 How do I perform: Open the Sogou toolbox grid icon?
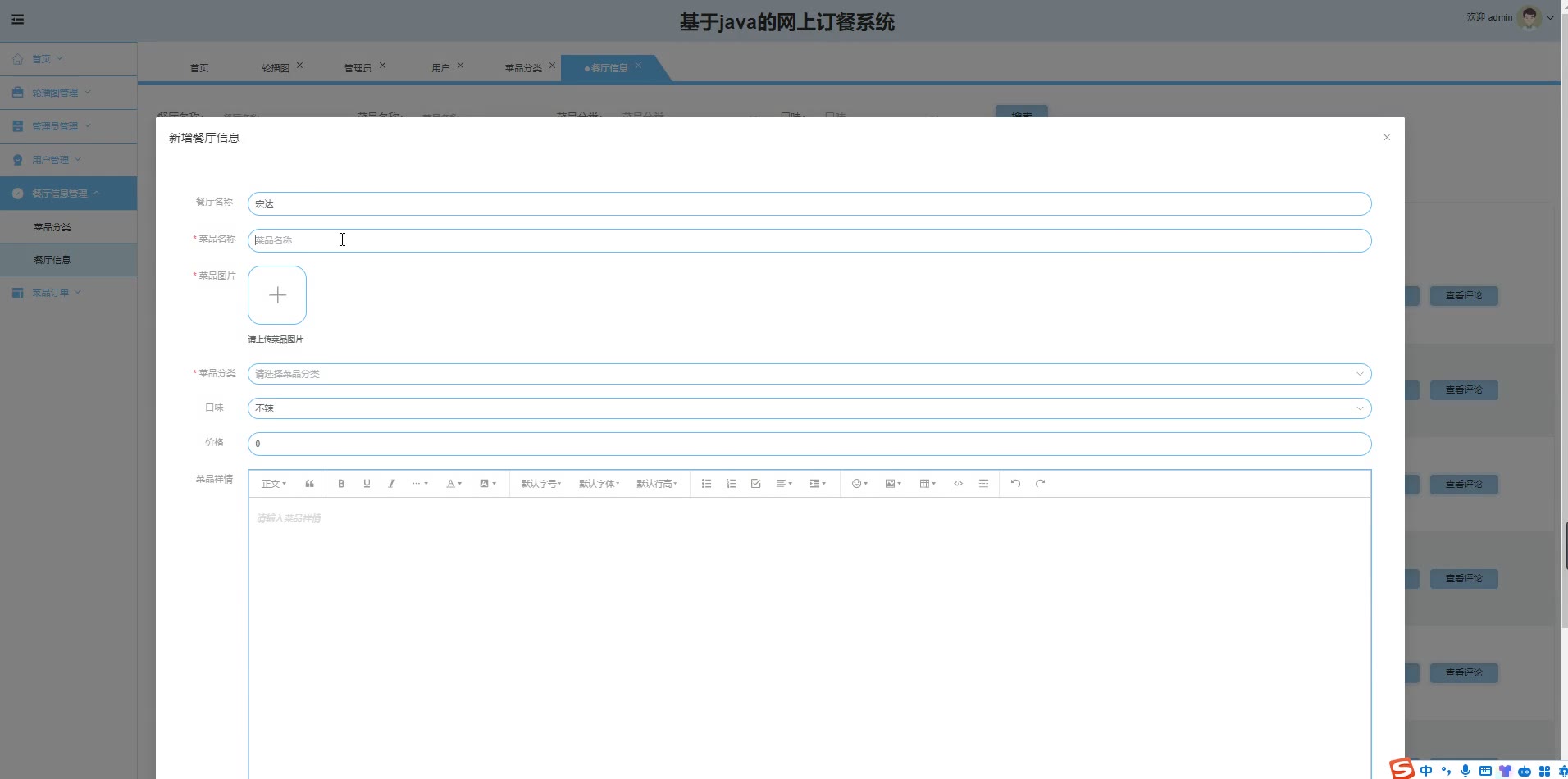click(x=1544, y=771)
